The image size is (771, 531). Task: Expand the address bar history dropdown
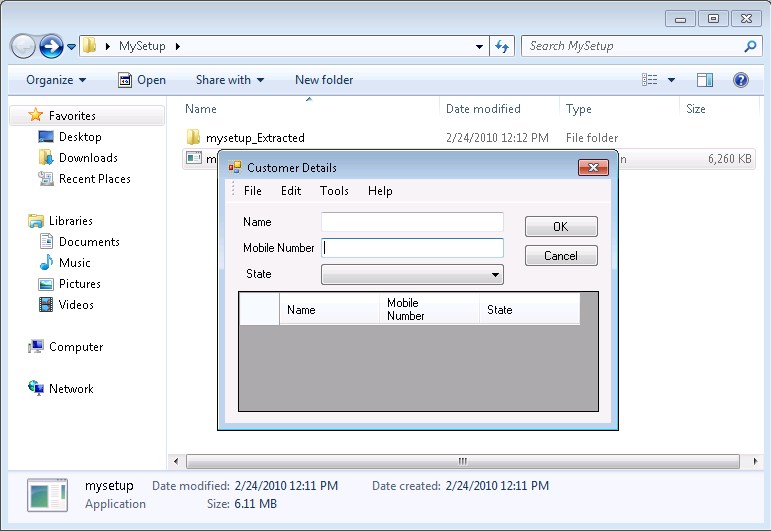coord(479,46)
